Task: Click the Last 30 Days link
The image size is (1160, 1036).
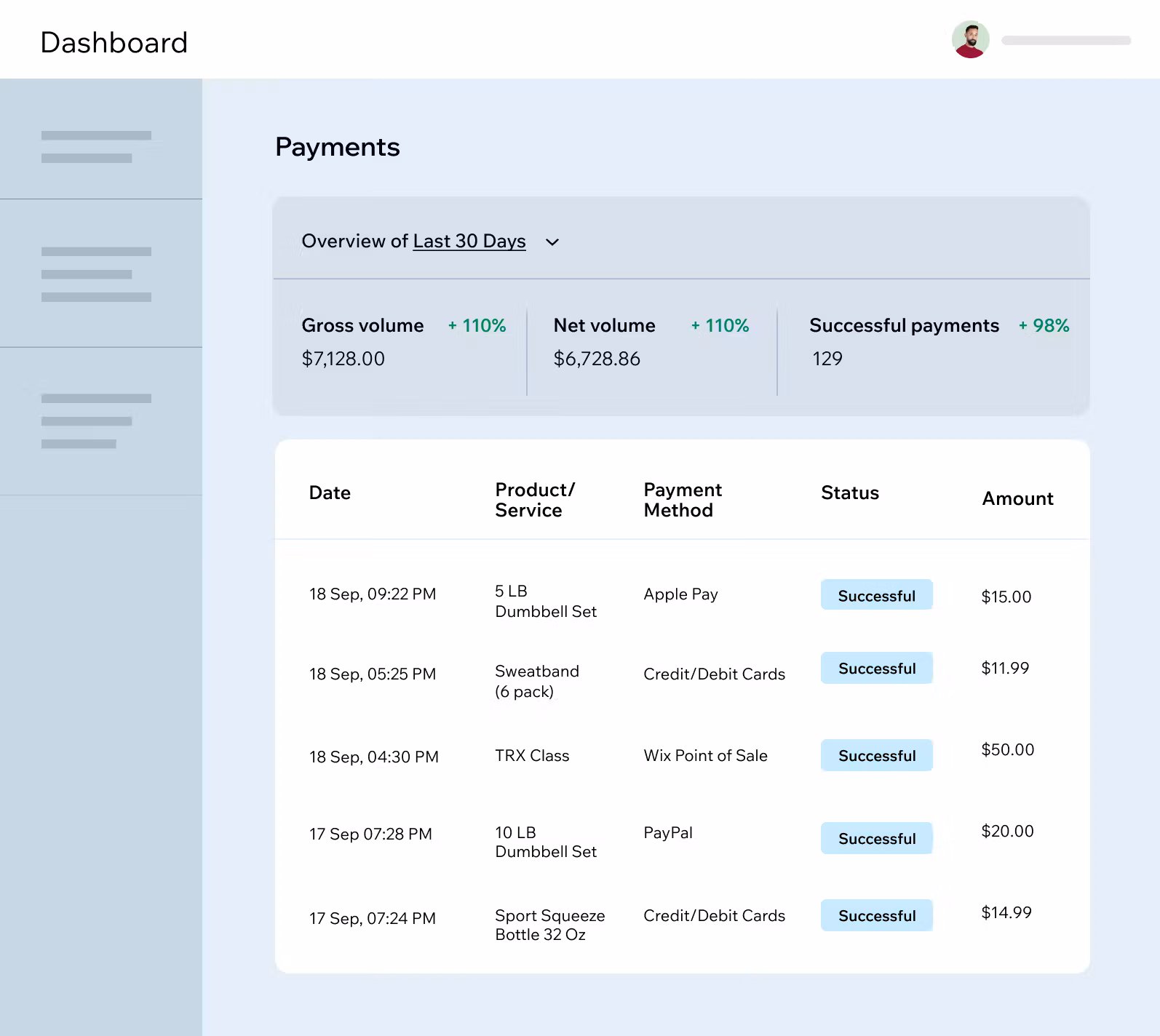Action: (469, 241)
